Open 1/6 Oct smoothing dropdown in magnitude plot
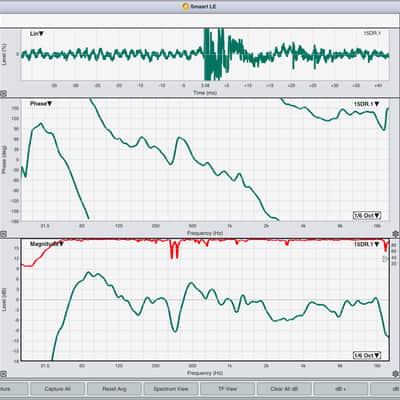This screenshot has width=400, height=400. coord(367,356)
